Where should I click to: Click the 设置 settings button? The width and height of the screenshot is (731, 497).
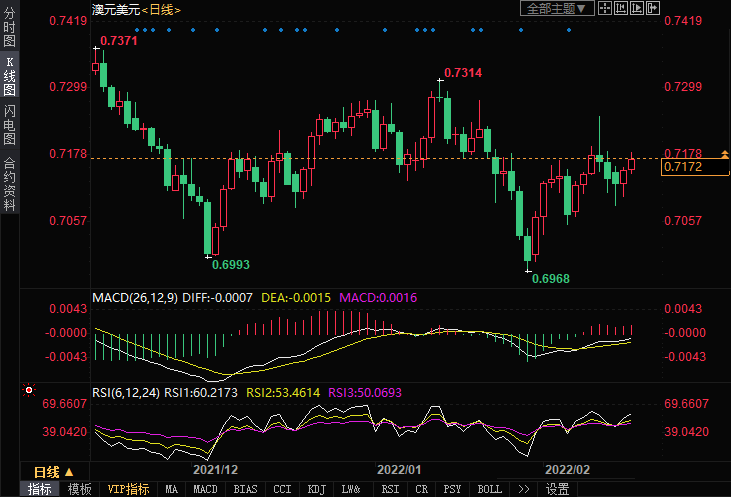[x=557, y=489]
